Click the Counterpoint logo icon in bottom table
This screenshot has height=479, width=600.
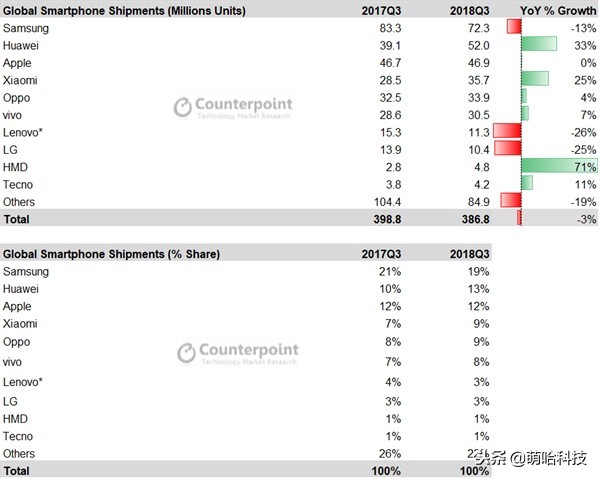pyautogui.click(x=186, y=352)
